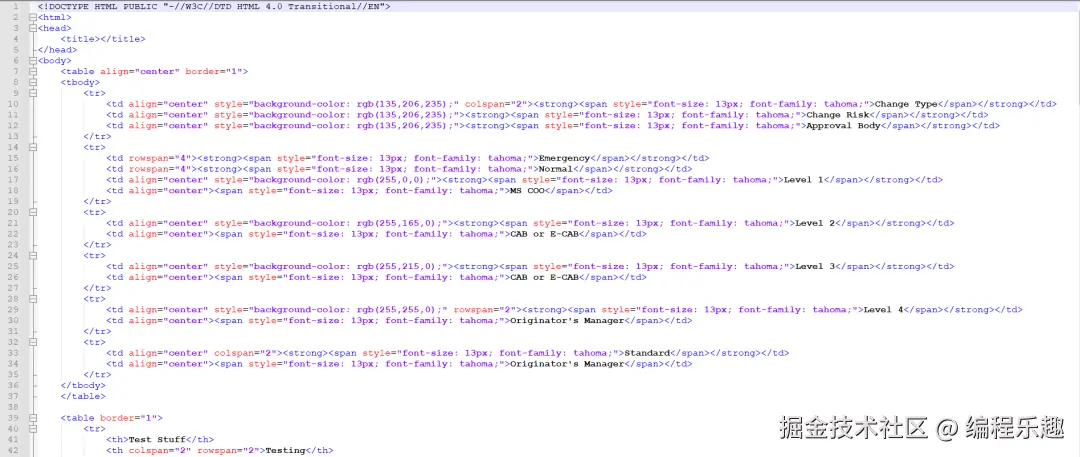The width and height of the screenshot is (1080, 457).
Task: Collapse the tr fold on line 28
Action: (x=32, y=298)
